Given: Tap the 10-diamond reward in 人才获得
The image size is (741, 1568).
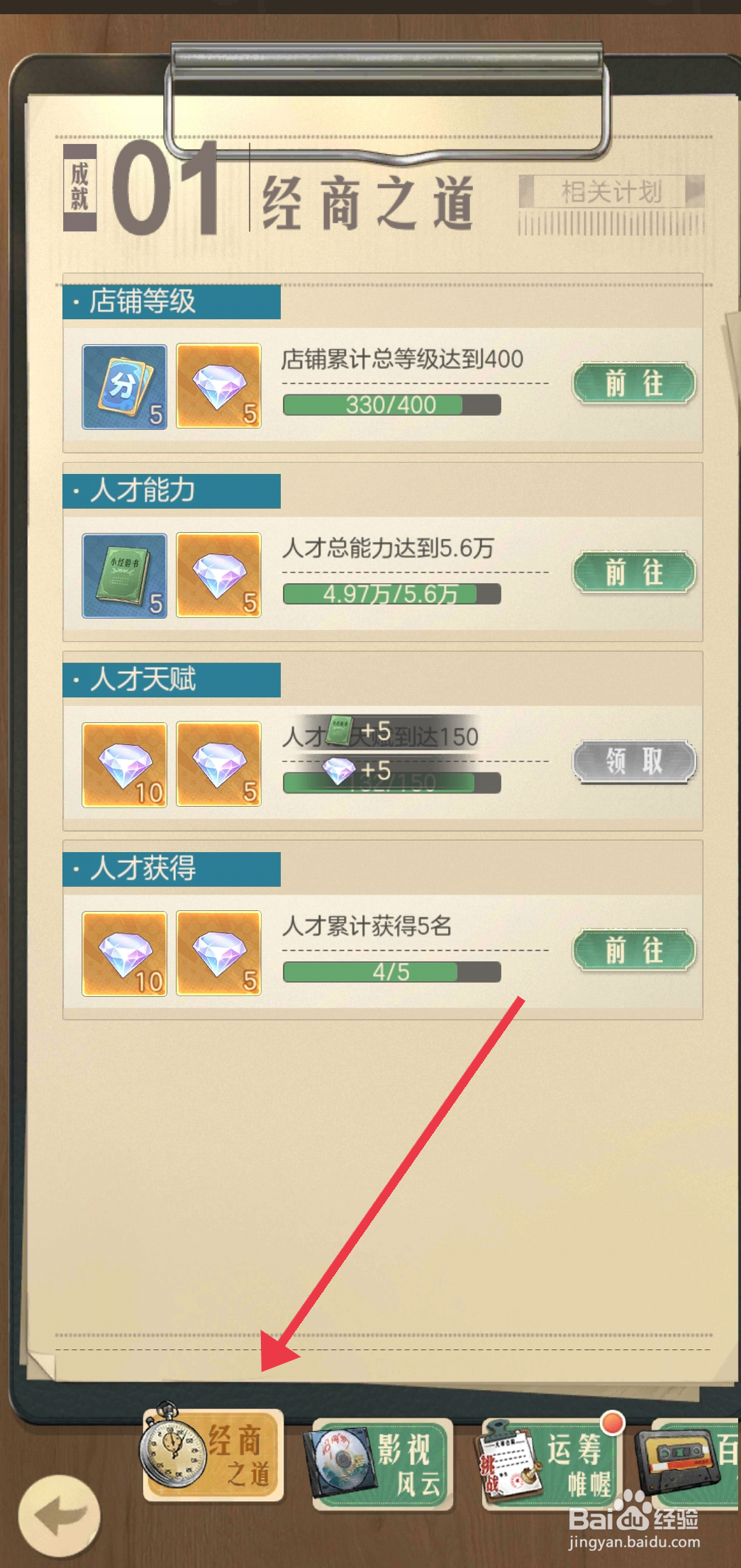Looking at the screenshot, I should tap(125, 954).
